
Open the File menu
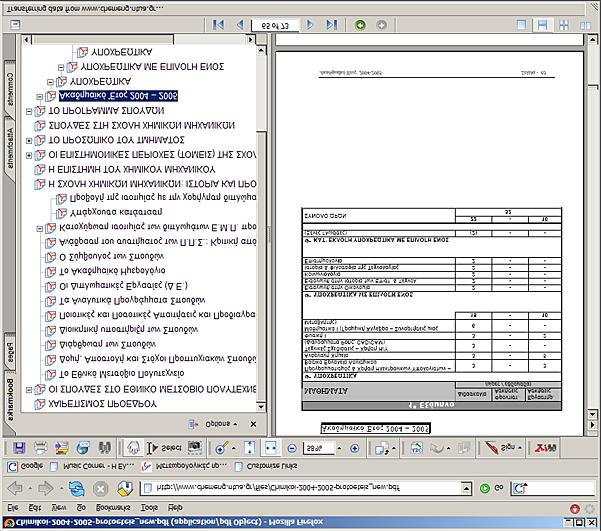(13, 507)
